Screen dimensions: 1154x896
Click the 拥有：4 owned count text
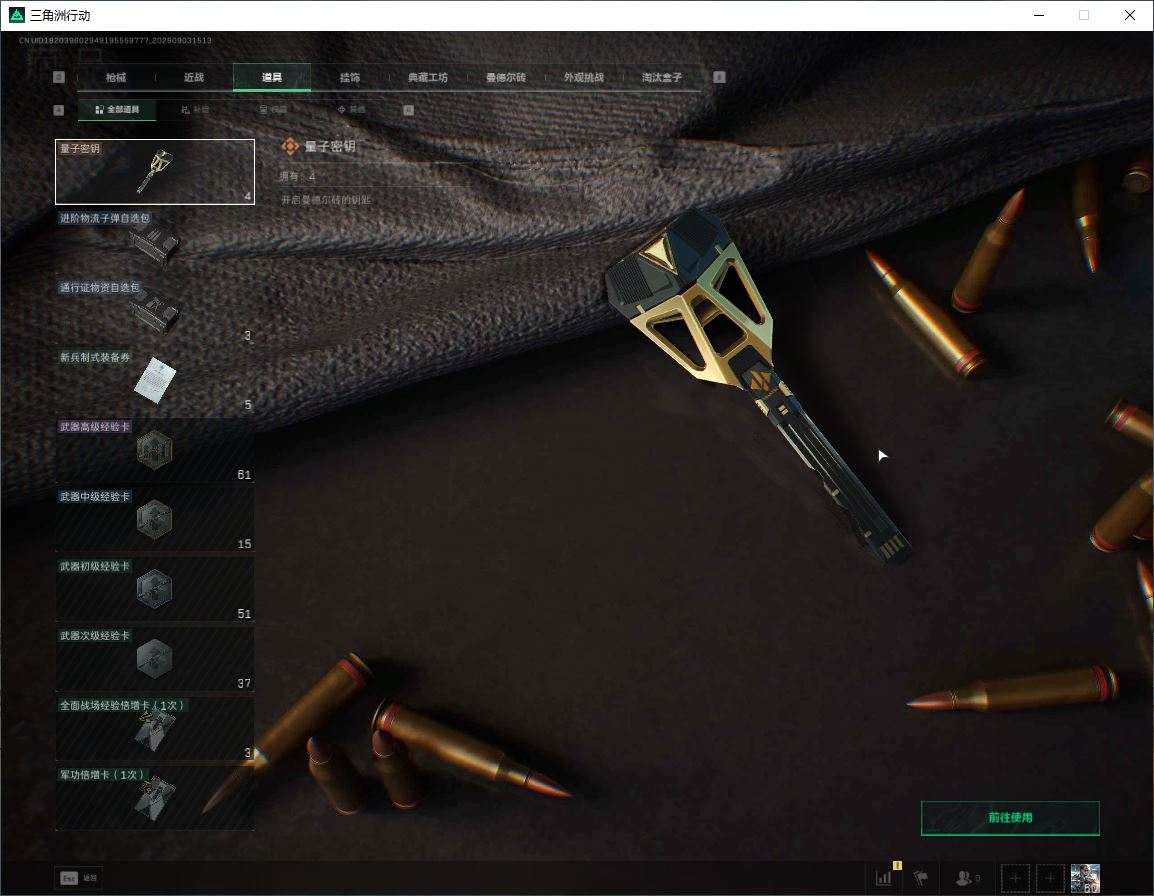click(297, 177)
